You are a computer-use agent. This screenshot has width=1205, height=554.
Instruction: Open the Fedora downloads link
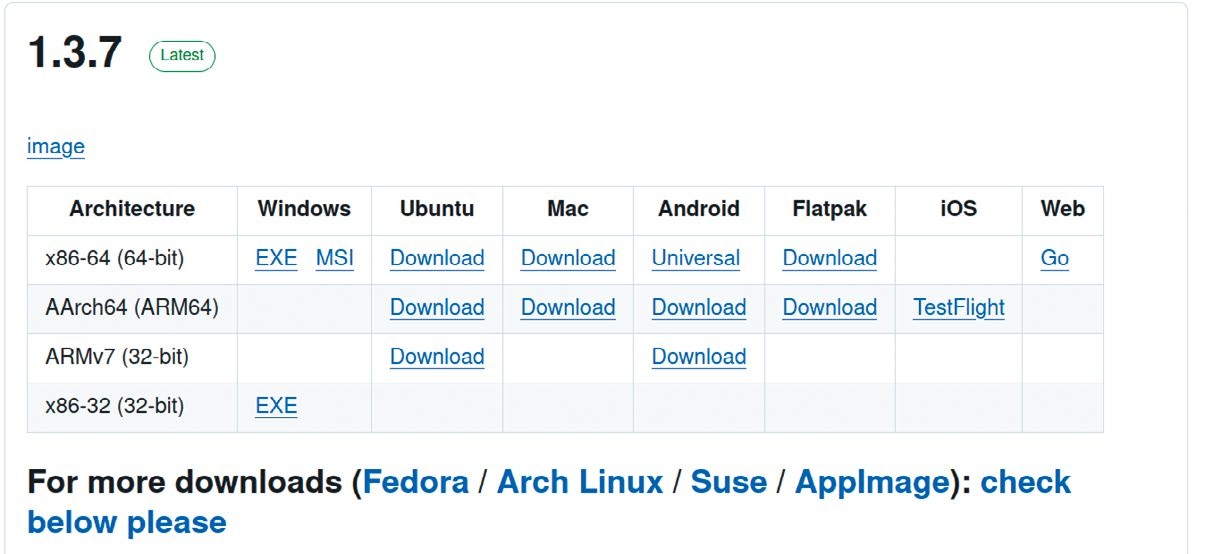415,482
